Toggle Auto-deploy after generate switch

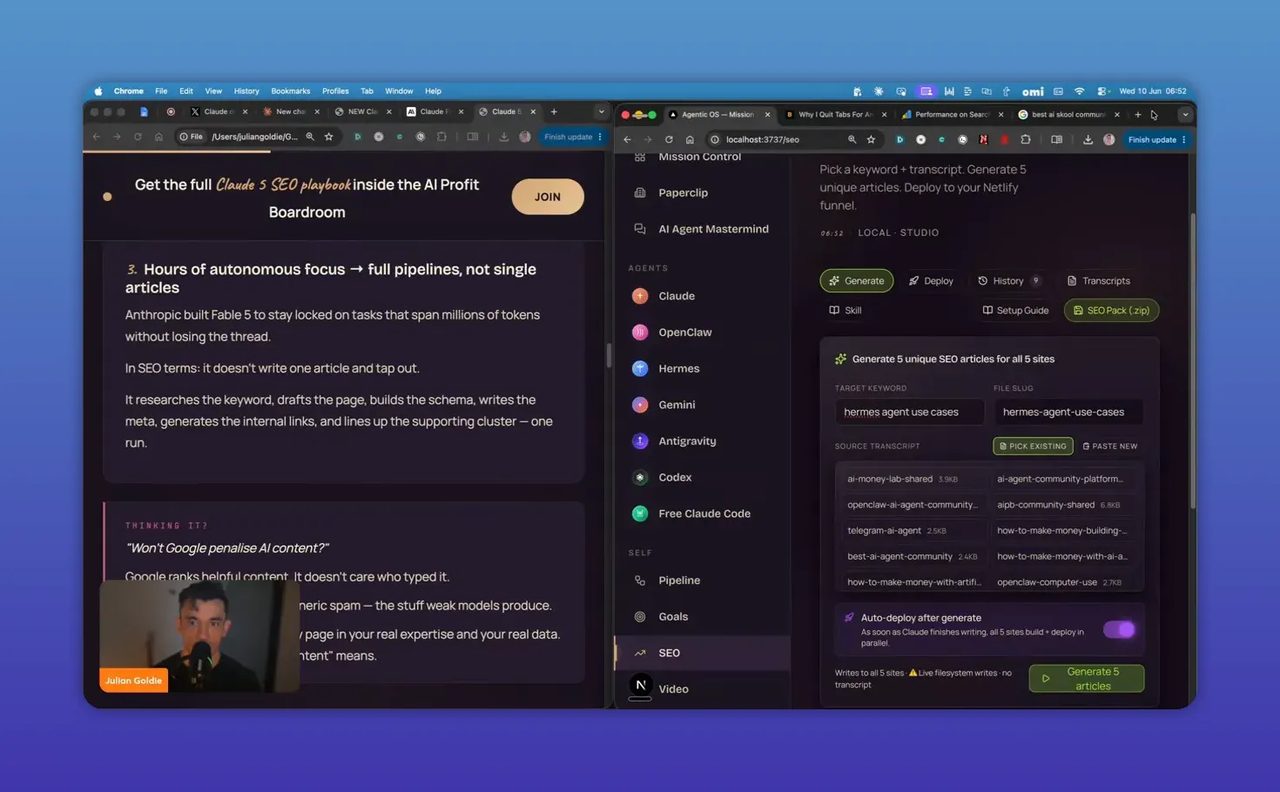pyautogui.click(x=1119, y=629)
